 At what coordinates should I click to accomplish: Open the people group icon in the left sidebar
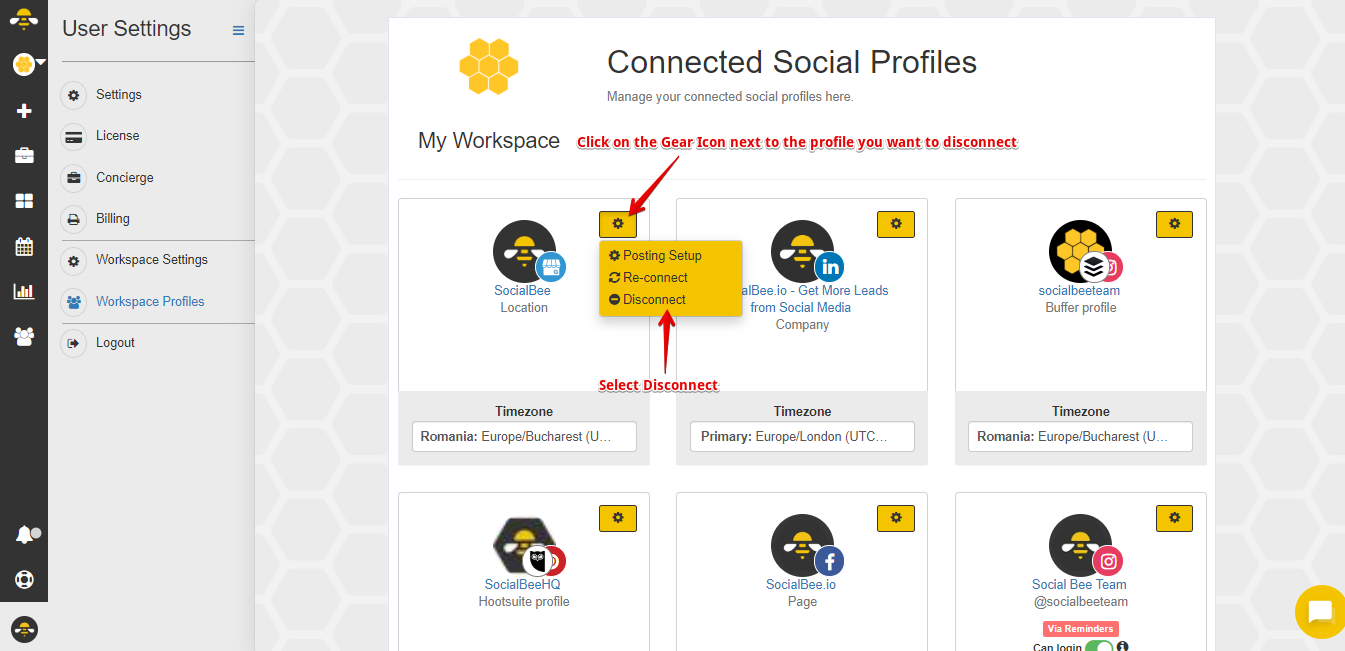pos(24,337)
